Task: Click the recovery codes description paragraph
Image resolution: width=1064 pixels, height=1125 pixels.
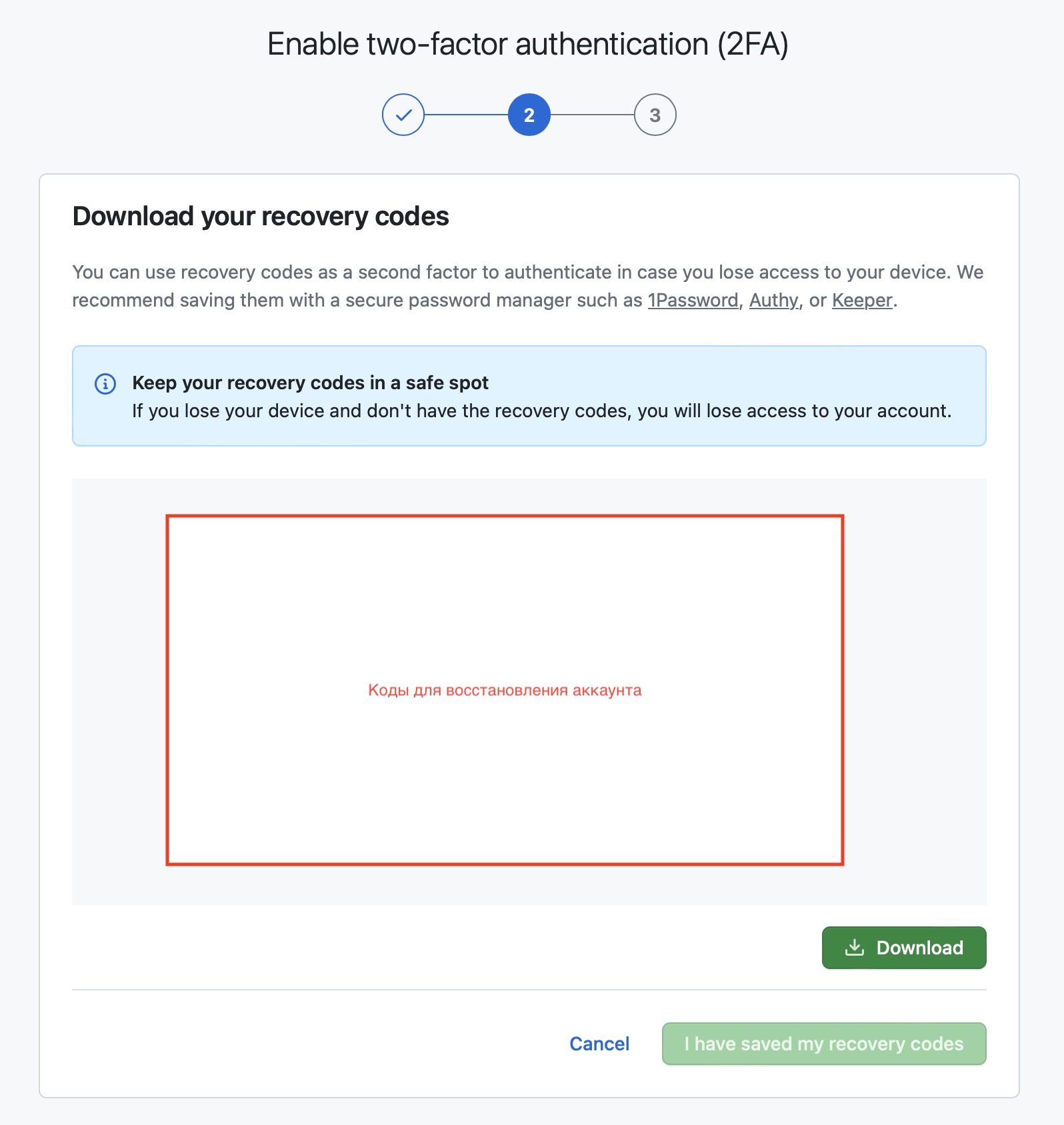Action: pyautogui.click(x=528, y=286)
